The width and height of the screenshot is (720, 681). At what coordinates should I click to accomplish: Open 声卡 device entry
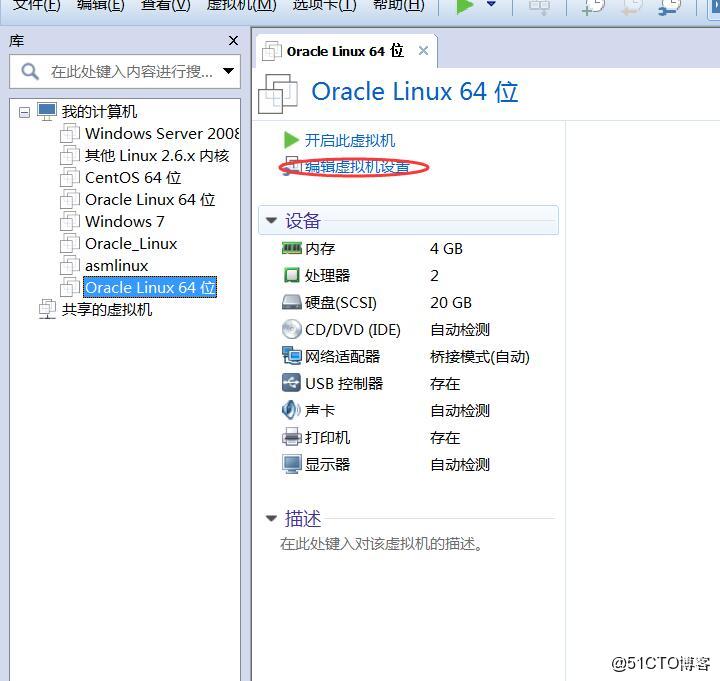[x=320, y=411]
